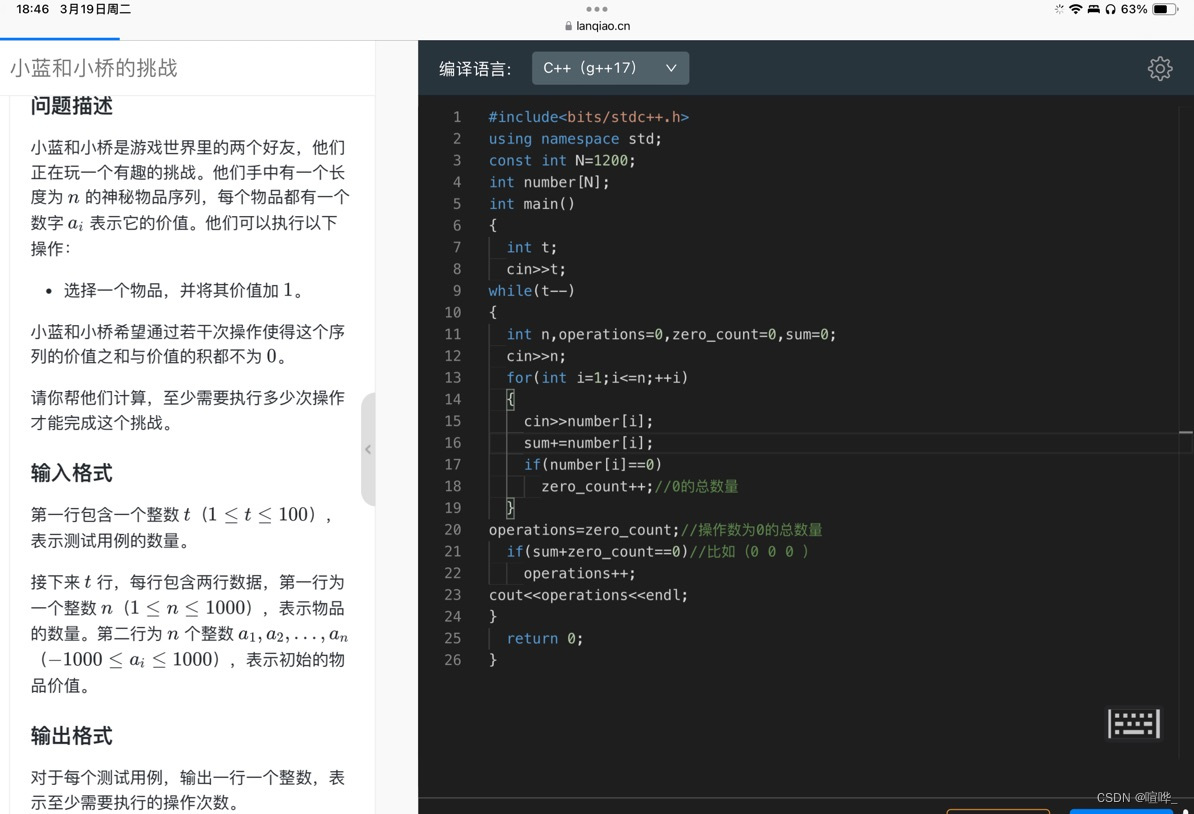Click the 输入格式 heading
The height and width of the screenshot is (814, 1194).
pyautogui.click(x=72, y=473)
